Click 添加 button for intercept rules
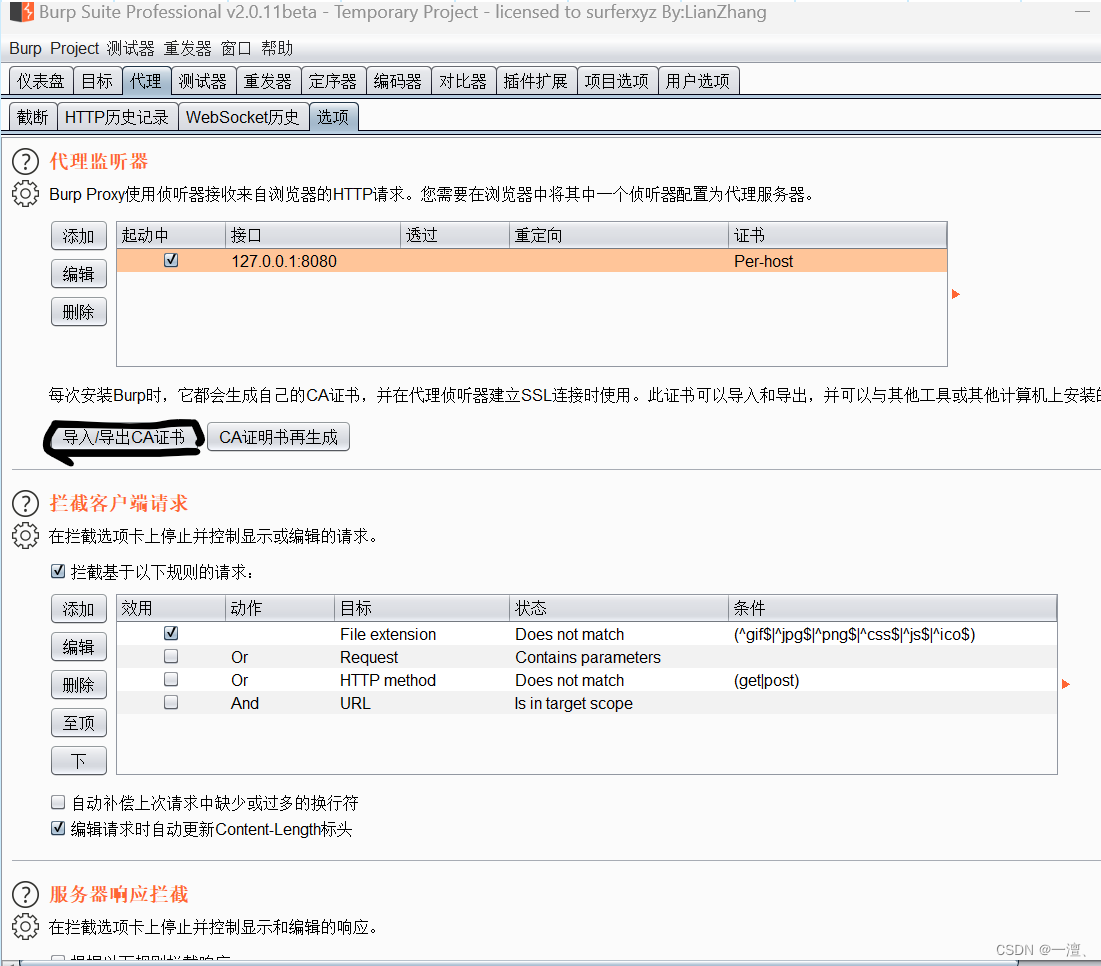1101x966 pixels. pyautogui.click(x=79, y=609)
